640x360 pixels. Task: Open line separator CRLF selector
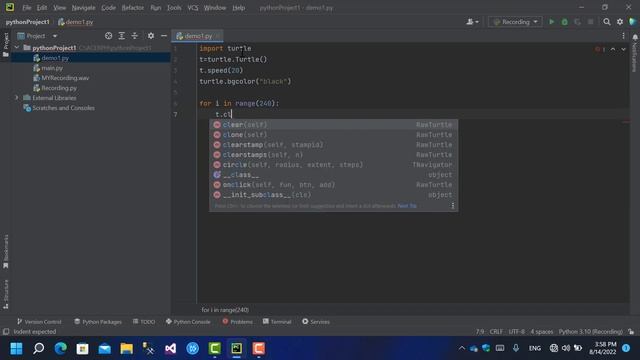(496, 332)
